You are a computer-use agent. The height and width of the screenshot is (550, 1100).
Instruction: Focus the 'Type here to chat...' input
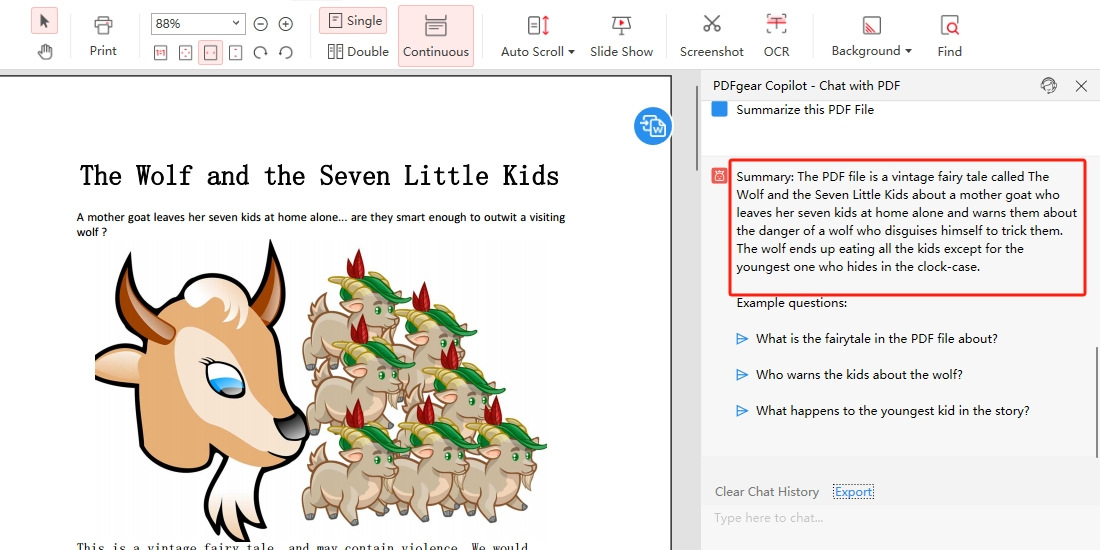(x=900, y=518)
